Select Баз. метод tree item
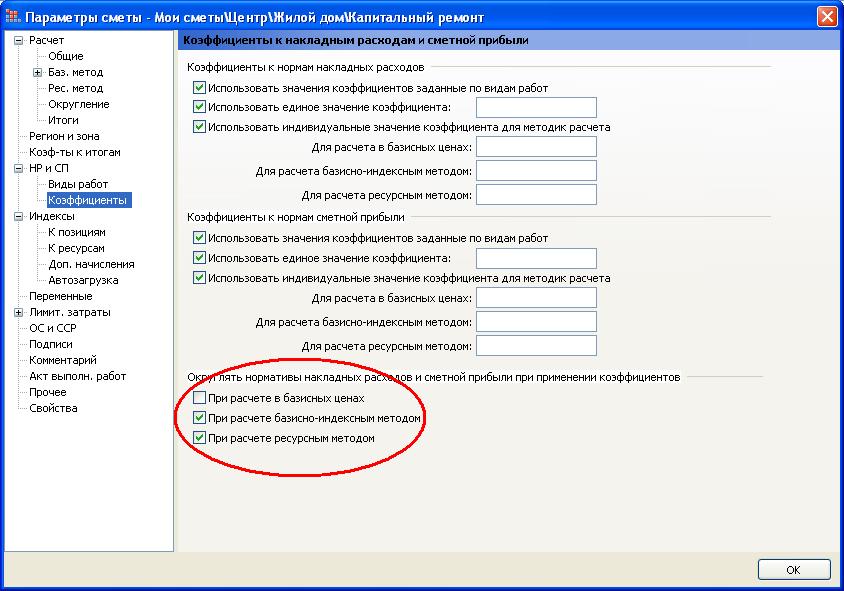844x591 pixels. point(75,72)
